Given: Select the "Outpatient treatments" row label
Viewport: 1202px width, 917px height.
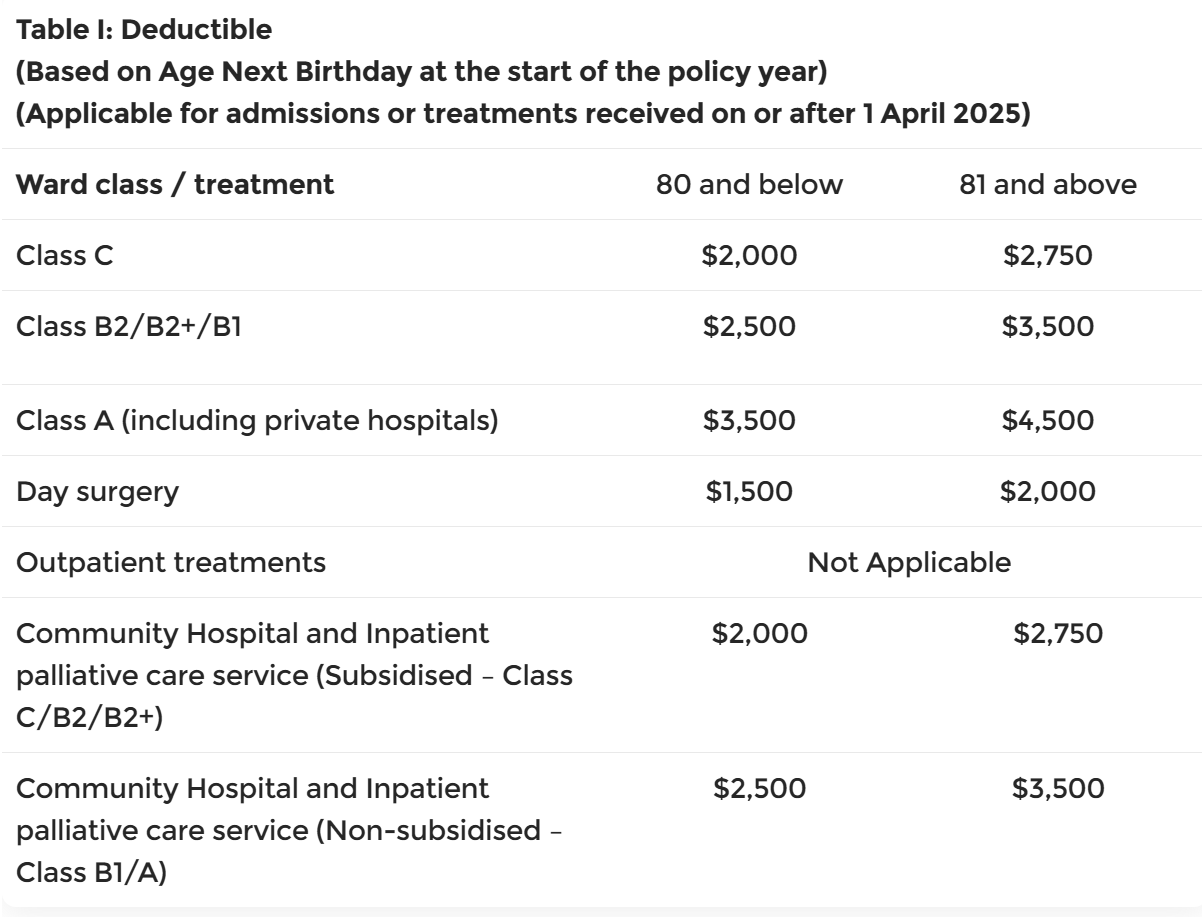Looking at the screenshot, I should (171, 562).
